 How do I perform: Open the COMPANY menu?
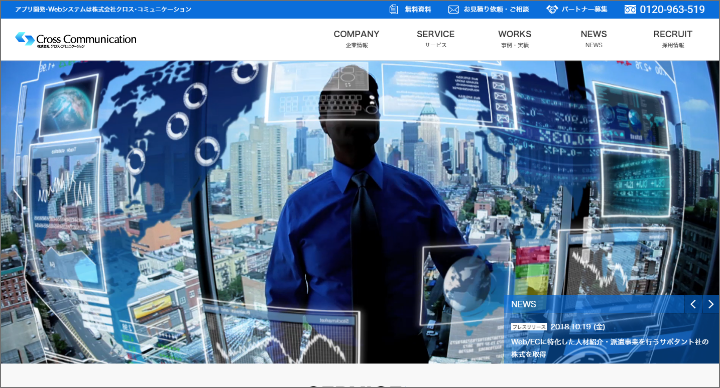pyautogui.click(x=356, y=39)
